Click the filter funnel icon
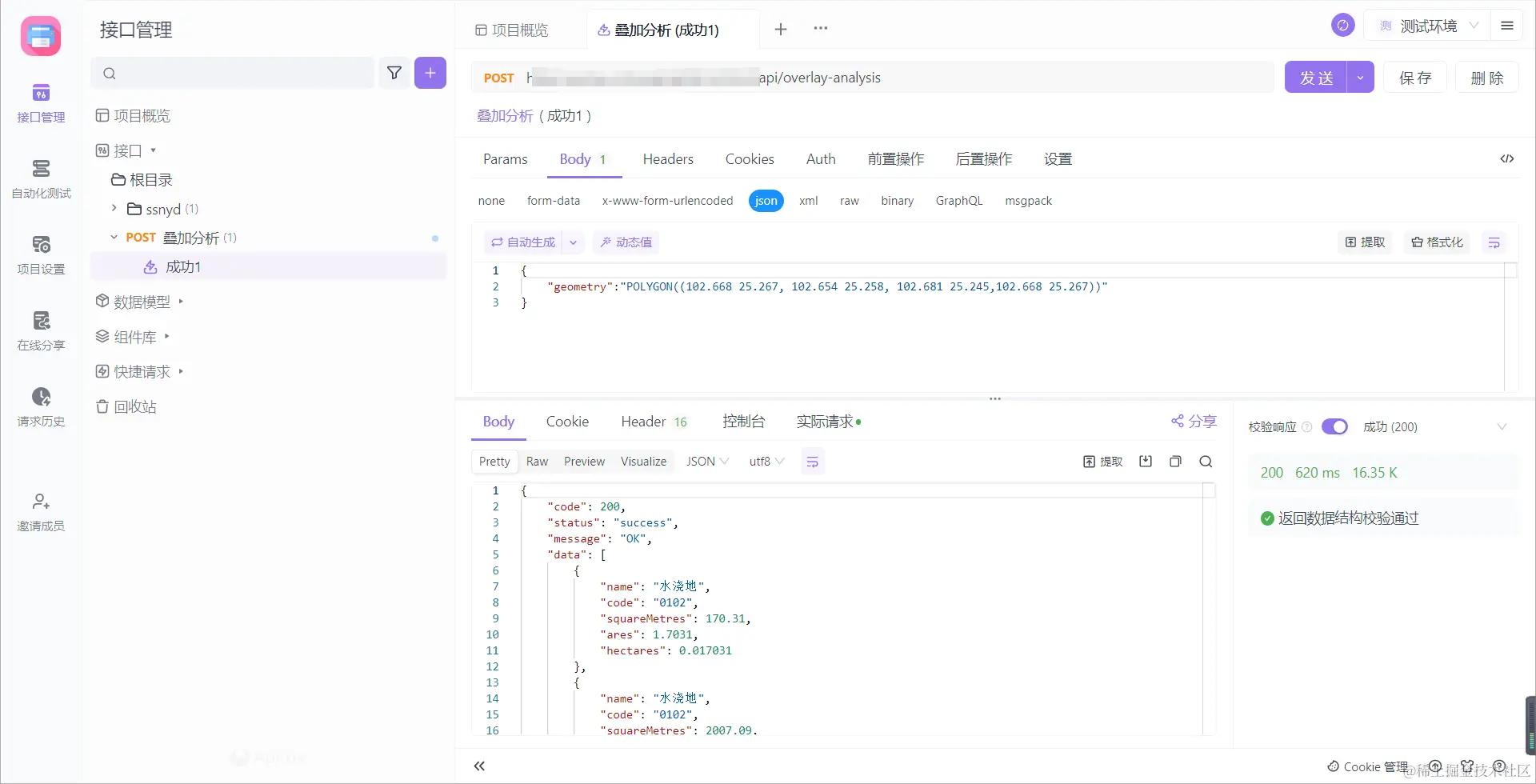Screen dimensions: 1536x784 pyautogui.click(x=394, y=74)
